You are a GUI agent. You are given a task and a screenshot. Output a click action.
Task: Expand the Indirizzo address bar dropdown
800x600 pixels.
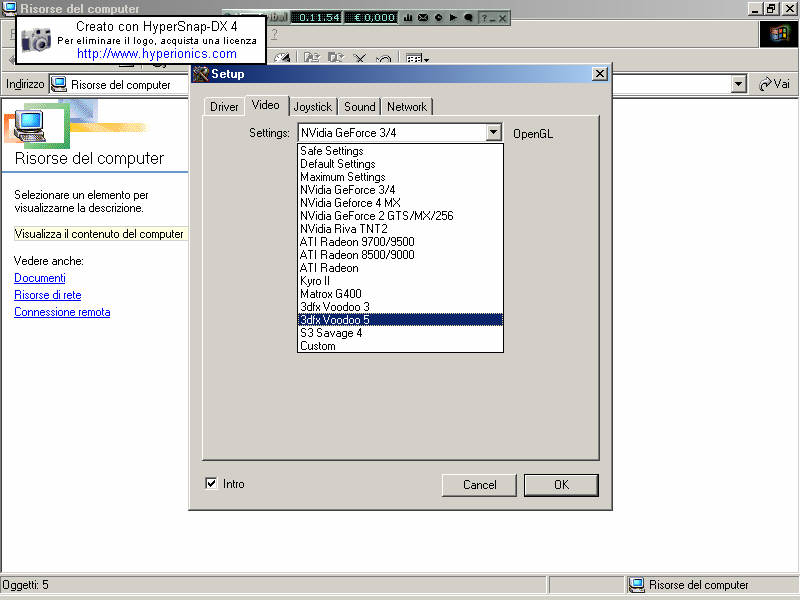click(738, 84)
